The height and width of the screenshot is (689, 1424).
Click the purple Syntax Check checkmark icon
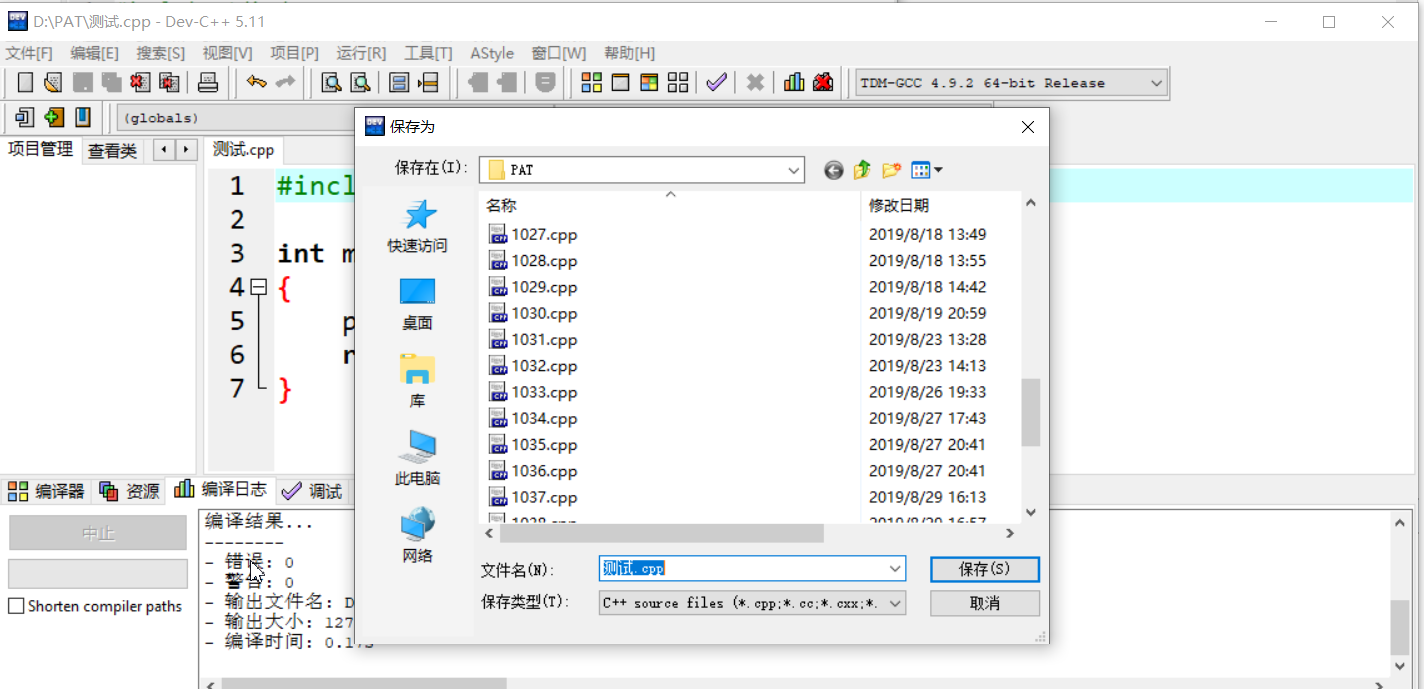tap(716, 82)
